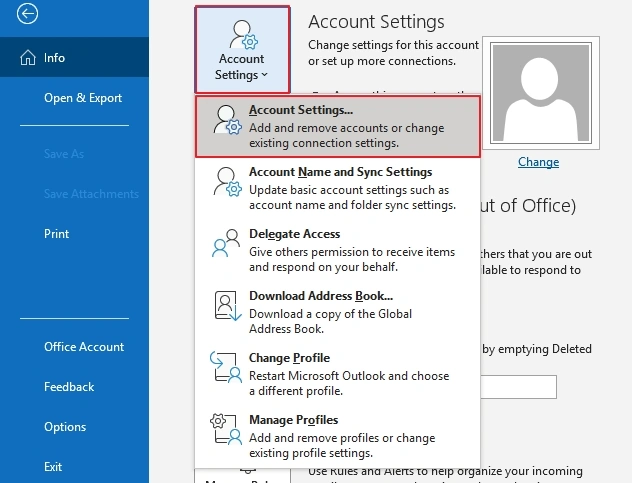Screen dimensions: 632x483
Task: Click the profile photo placeholder
Action: click(x=541, y=93)
